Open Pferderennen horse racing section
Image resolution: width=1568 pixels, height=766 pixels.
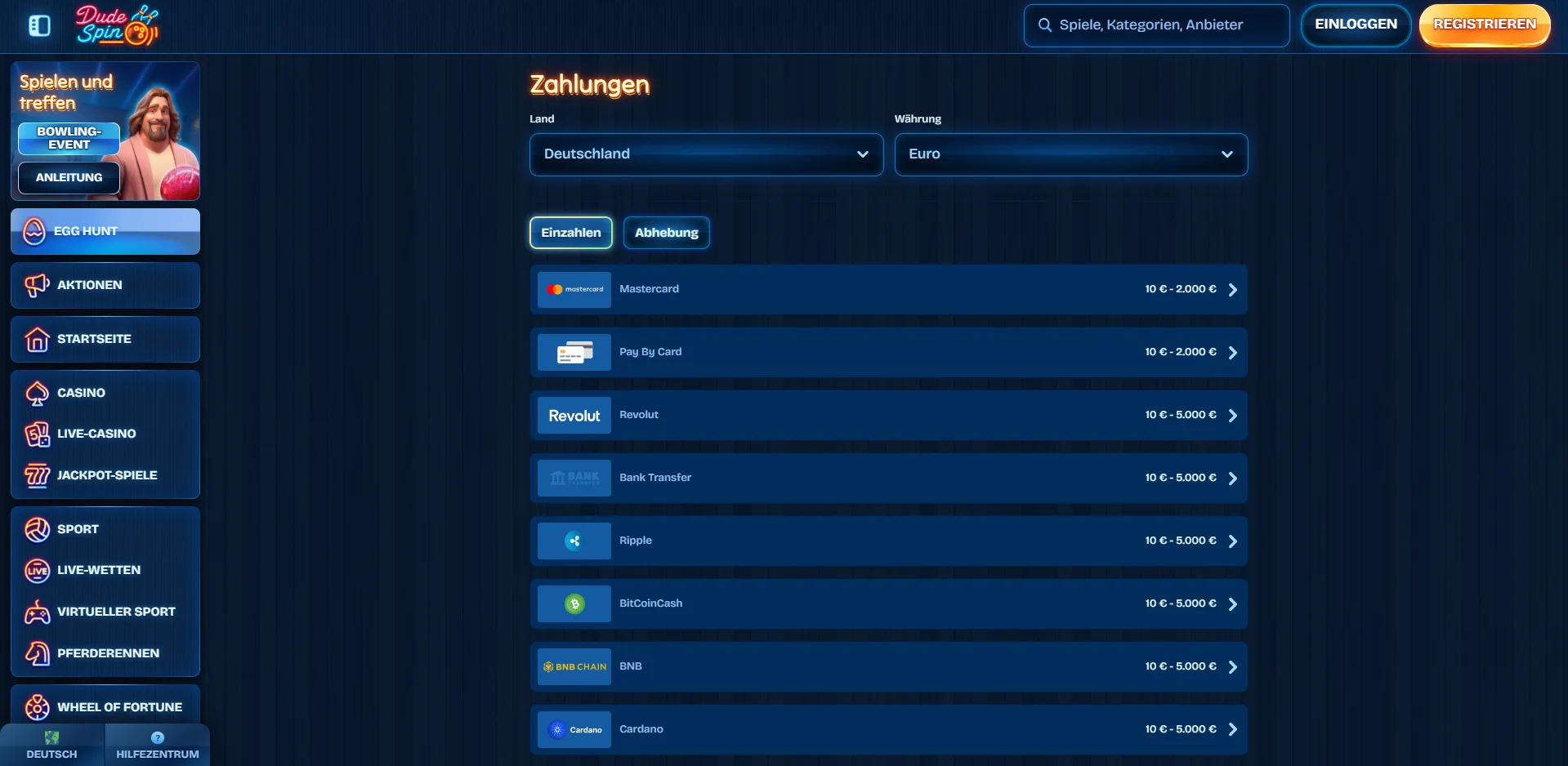[x=108, y=653]
